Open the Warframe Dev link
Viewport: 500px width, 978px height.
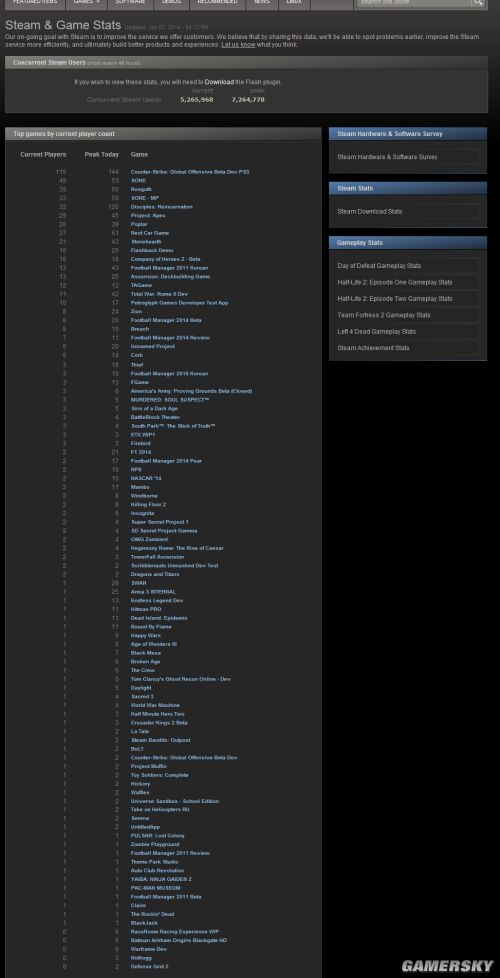[148, 949]
